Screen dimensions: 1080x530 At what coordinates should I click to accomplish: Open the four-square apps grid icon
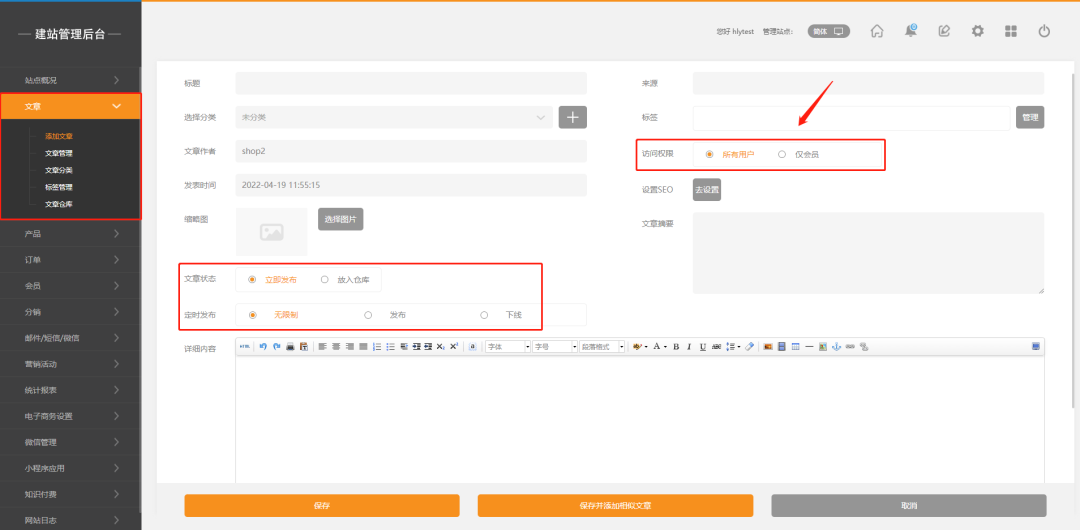click(1011, 31)
